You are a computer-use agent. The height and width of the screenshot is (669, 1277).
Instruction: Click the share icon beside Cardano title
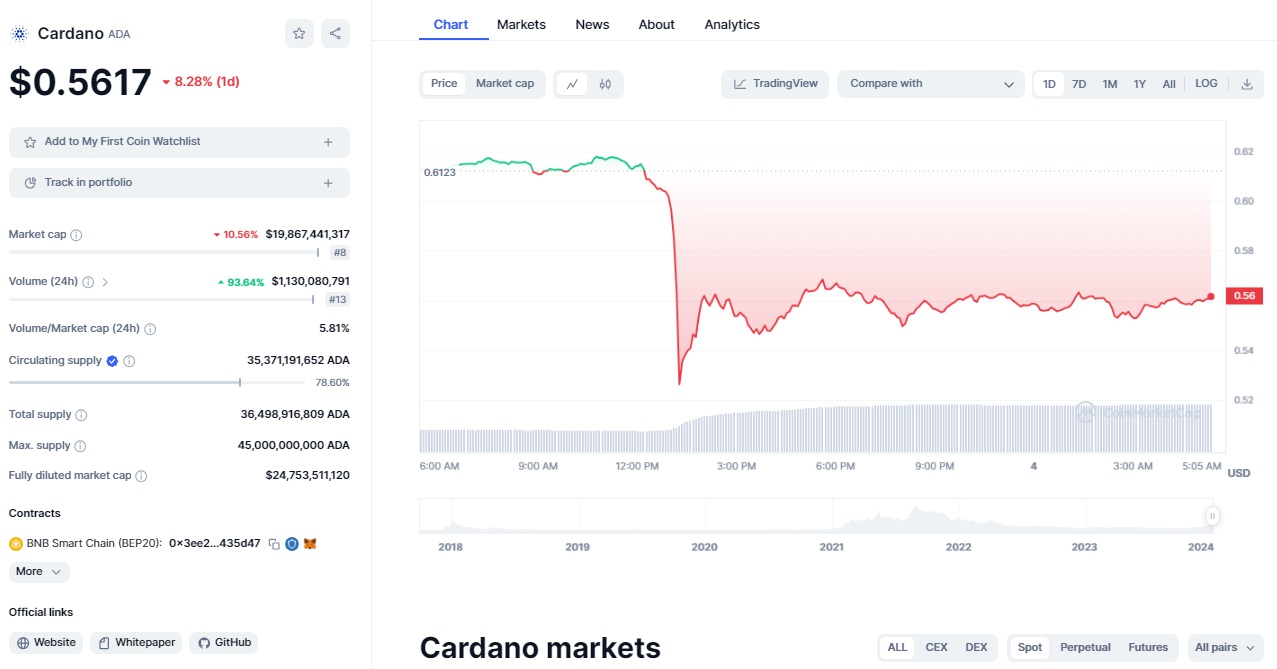tap(335, 33)
